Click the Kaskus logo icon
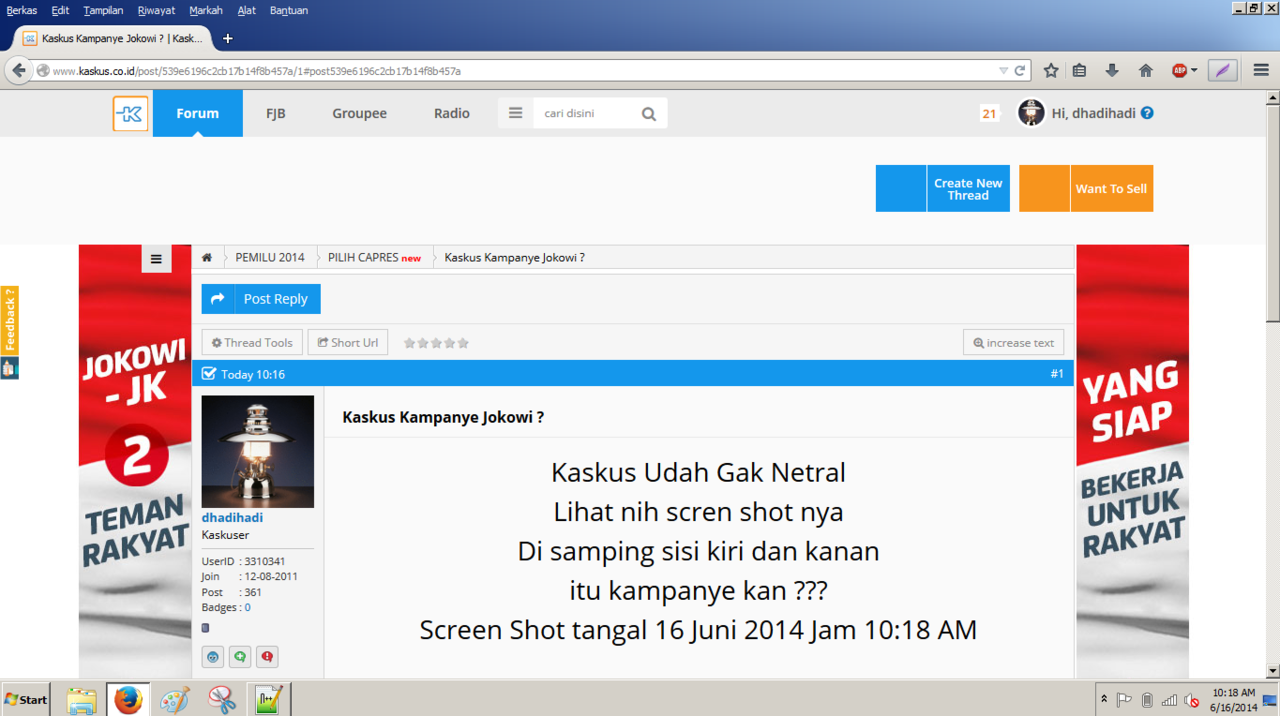 (x=130, y=113)
